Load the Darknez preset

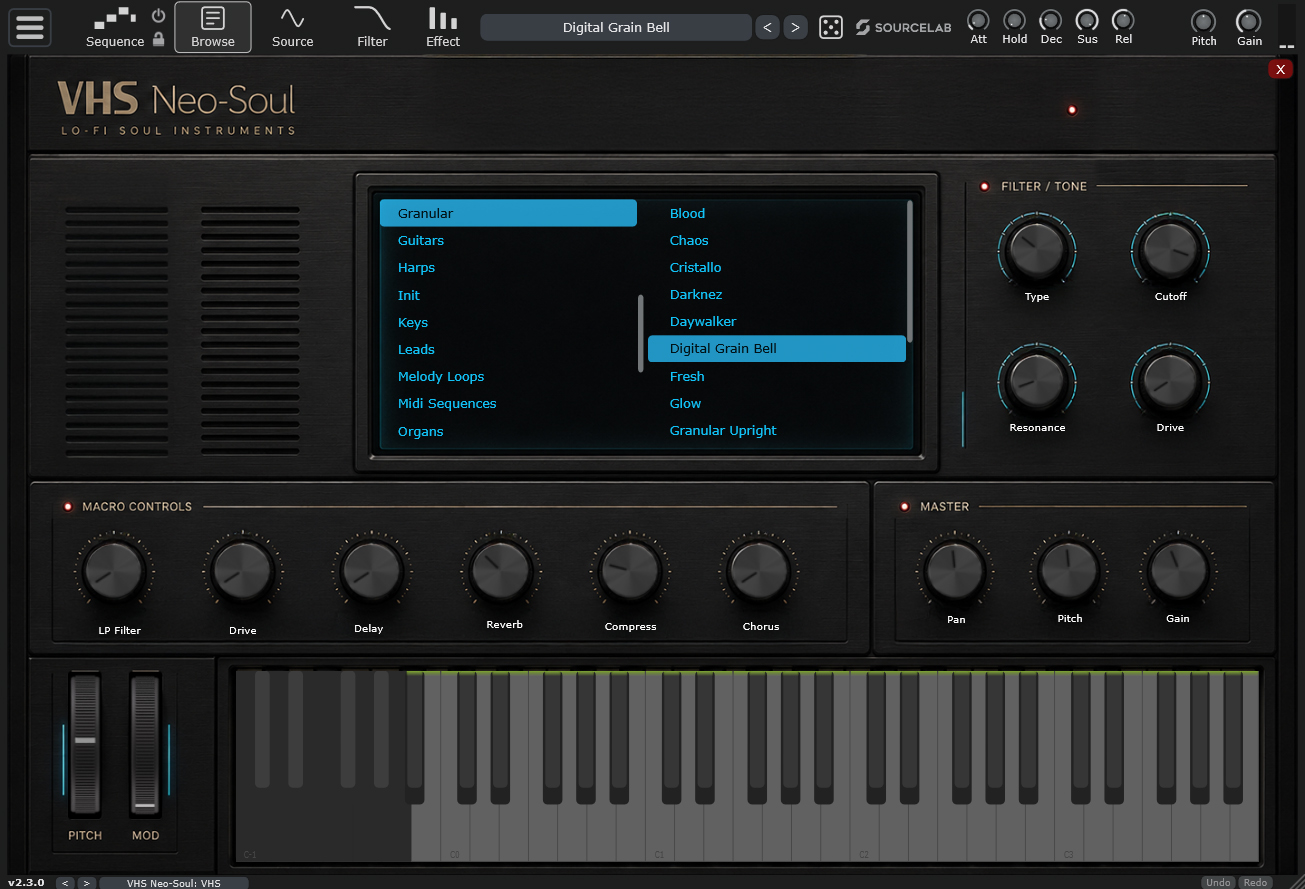(777, 294)
